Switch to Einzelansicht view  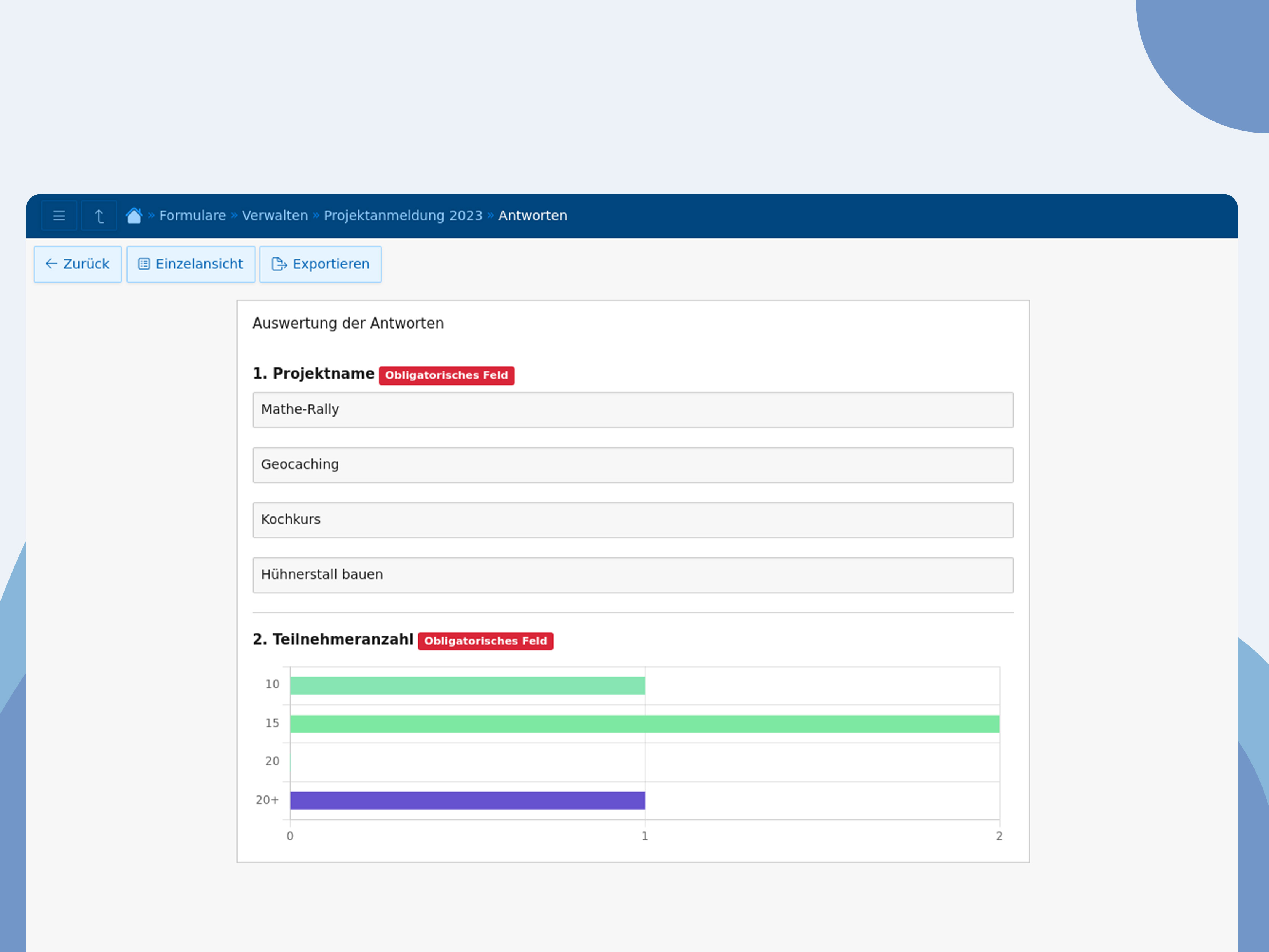click(x=191, y=264)
